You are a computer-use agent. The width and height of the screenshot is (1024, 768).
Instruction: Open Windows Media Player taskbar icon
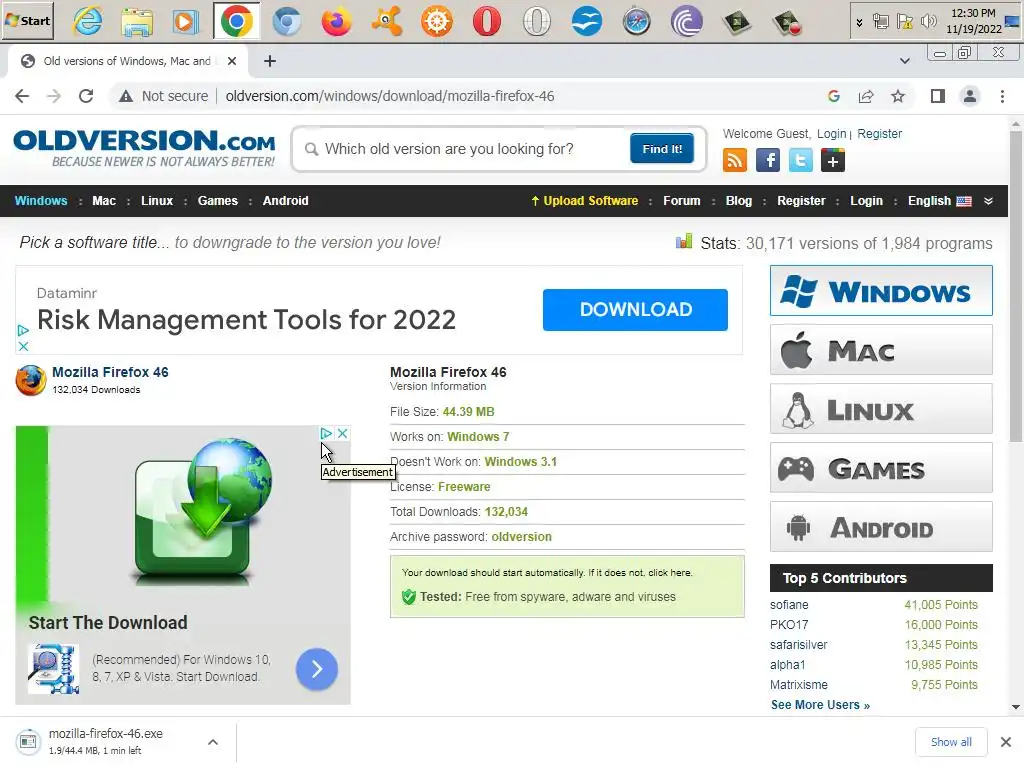point(186,22)
